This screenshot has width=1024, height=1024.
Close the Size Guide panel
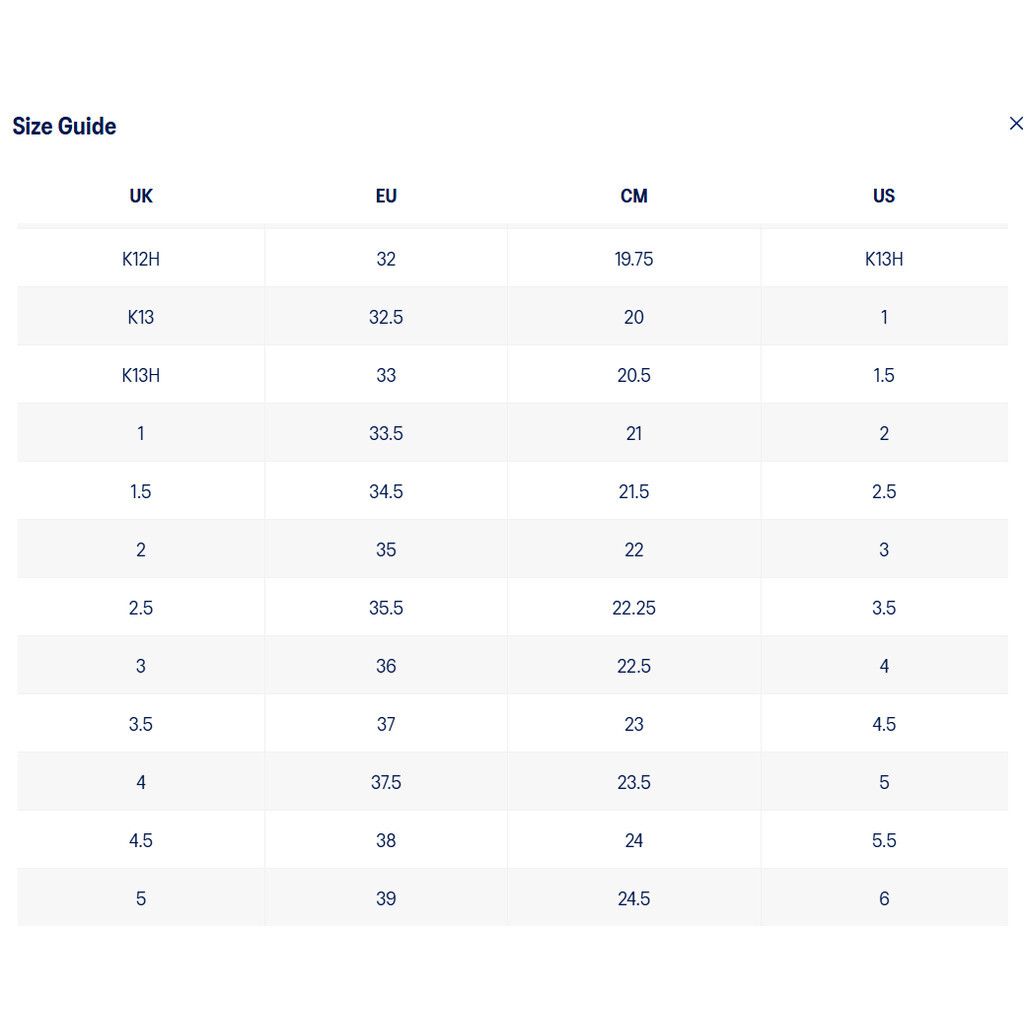point(1016,123)
